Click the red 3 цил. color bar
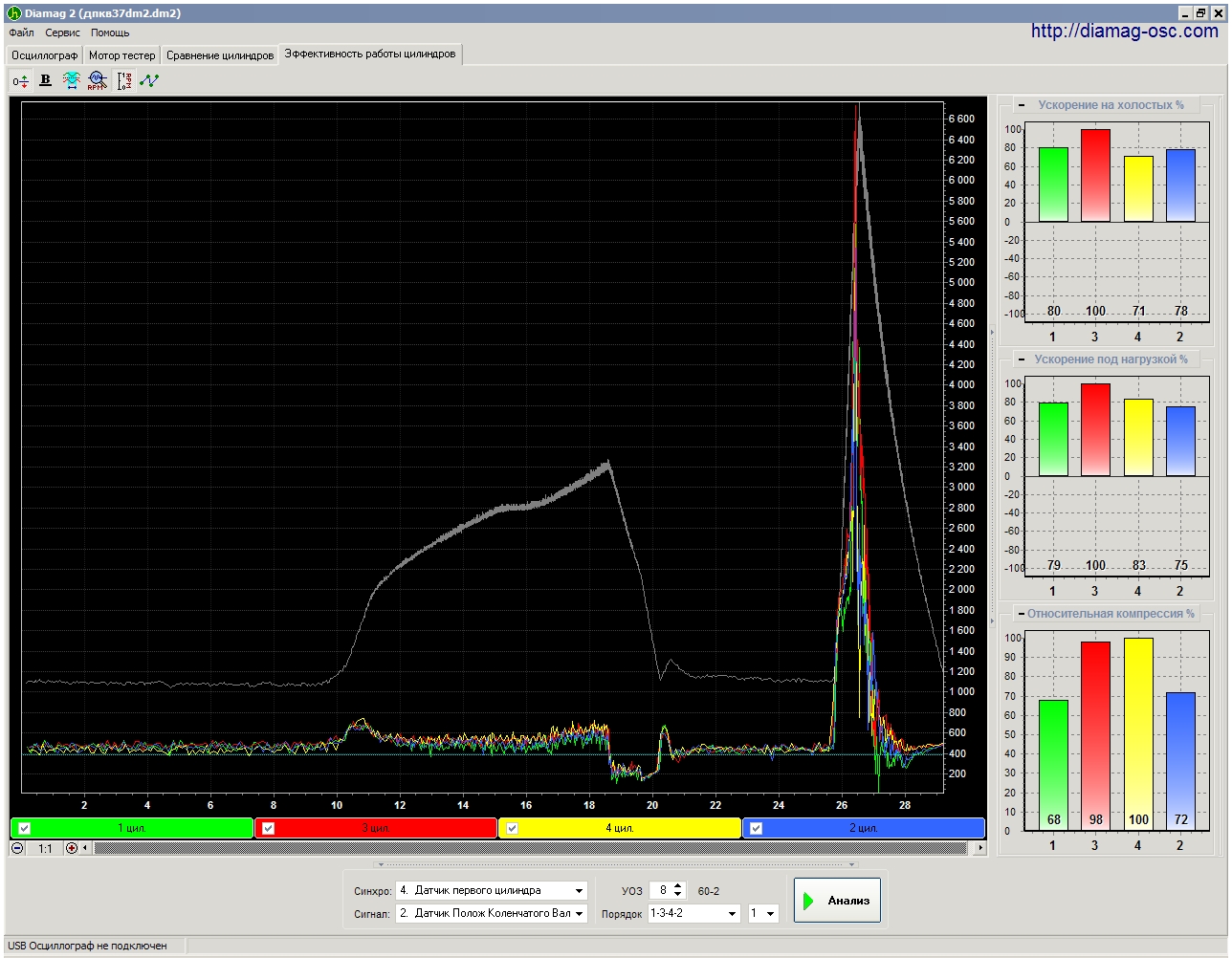Viewport: 1232px width, 958px height. click(376, 828)
